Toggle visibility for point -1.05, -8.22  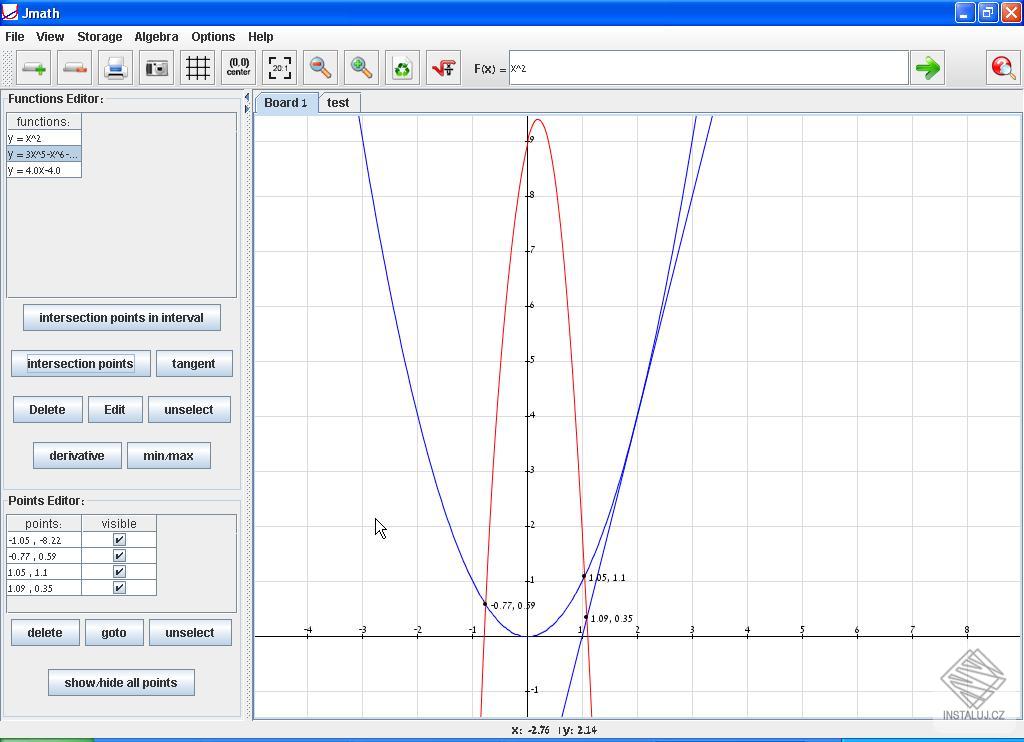pos(118,539)
